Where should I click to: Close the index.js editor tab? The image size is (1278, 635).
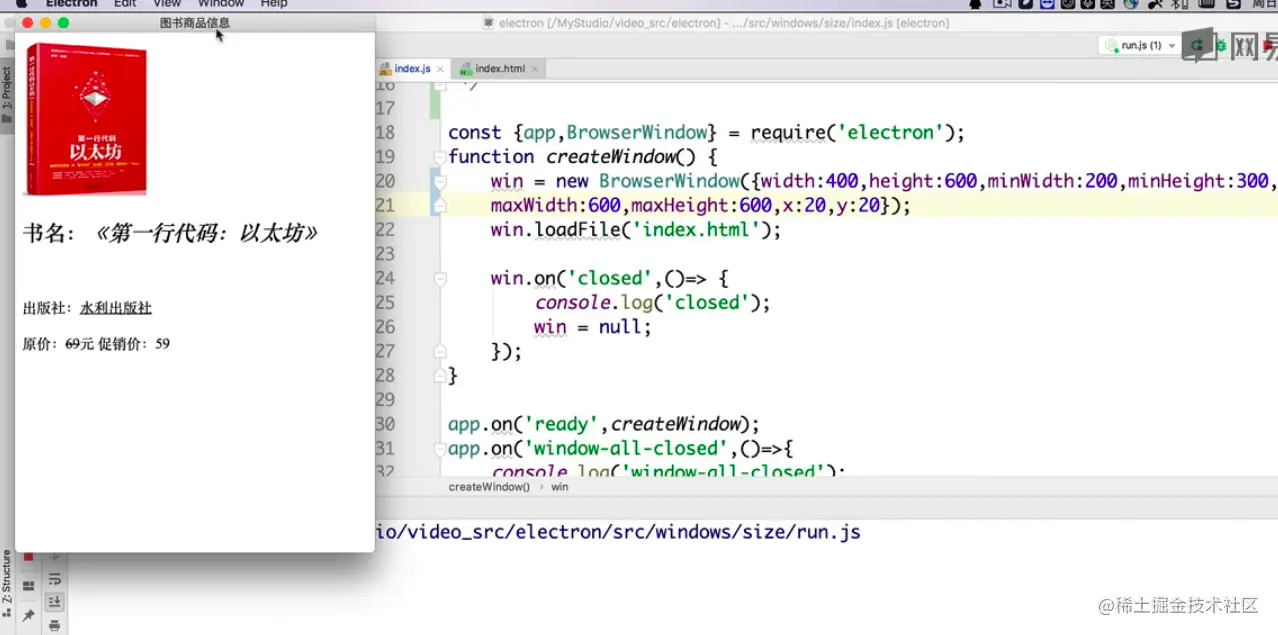coord(440,69)
